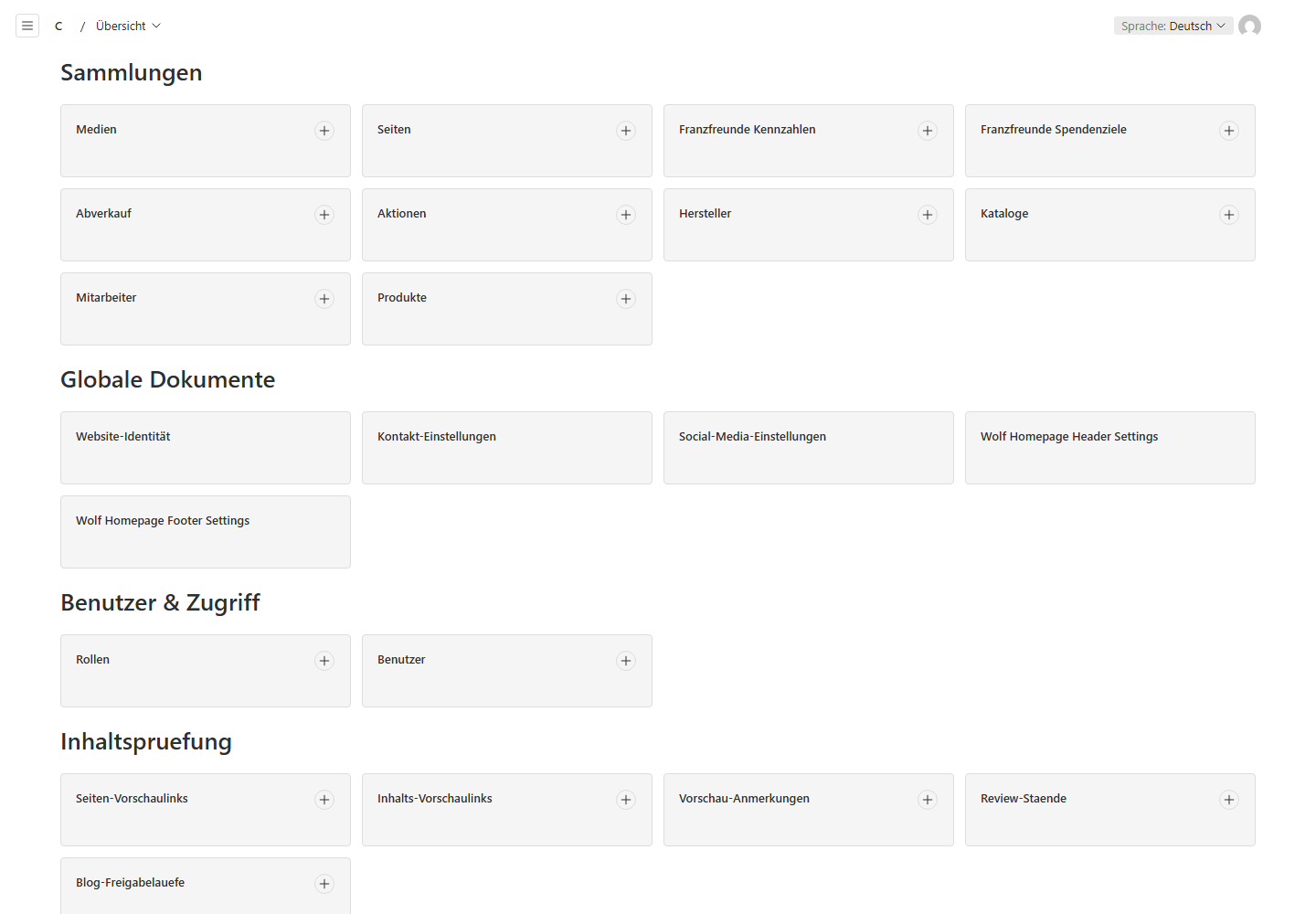The image size is (1316, 914).
Task: Open the Website-Identität global document
Action: click(x=206, y=448)
